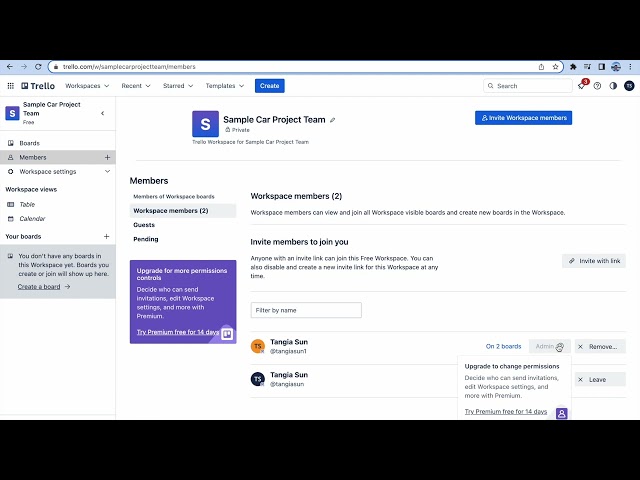Viewport: 640px width, 480px height.
Task: Select Workspace members (2) tab
Action: (183, 211)
